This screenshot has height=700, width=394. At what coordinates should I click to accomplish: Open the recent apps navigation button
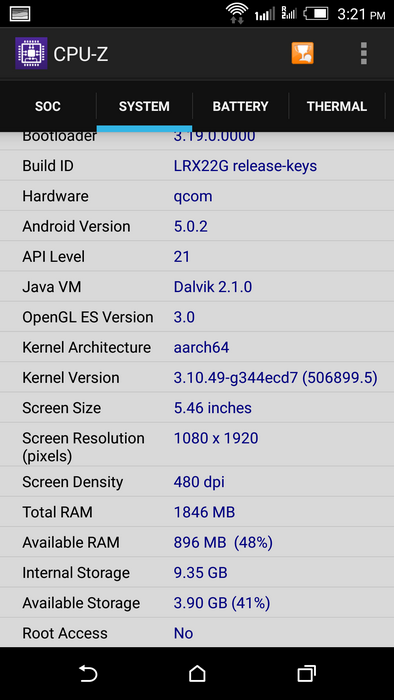point(307,673)
